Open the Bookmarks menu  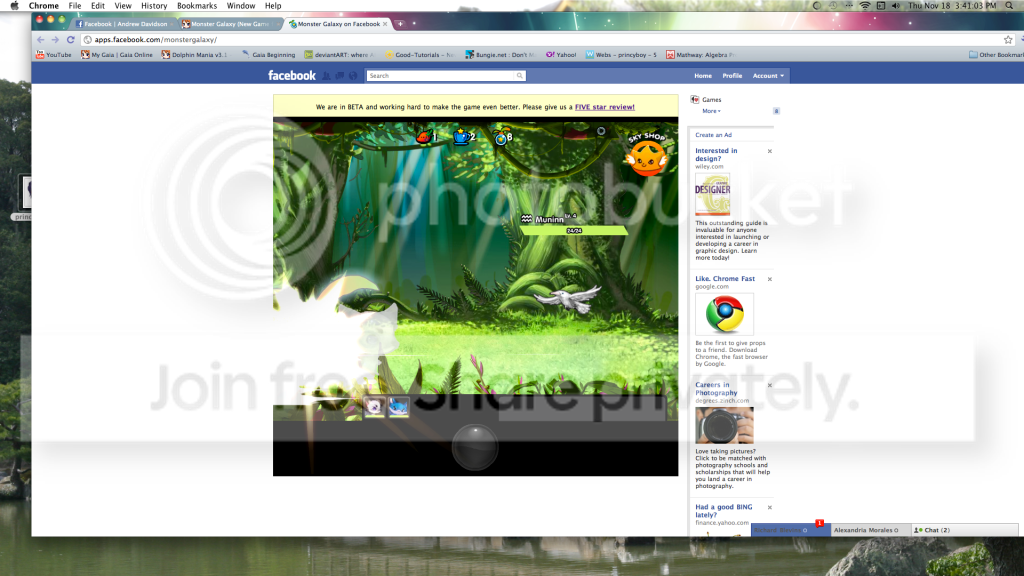coord(197,6)
